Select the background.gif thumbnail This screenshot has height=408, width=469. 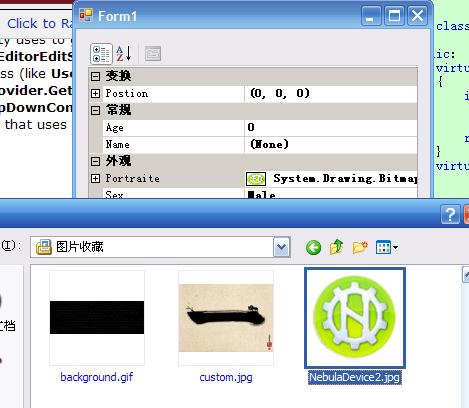coord(97,318)
